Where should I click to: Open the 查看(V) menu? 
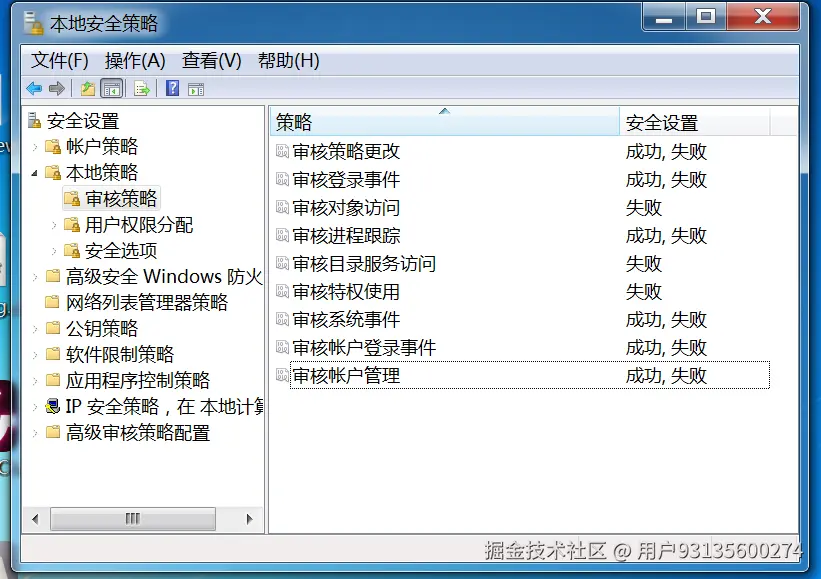(x=209, y=60)
